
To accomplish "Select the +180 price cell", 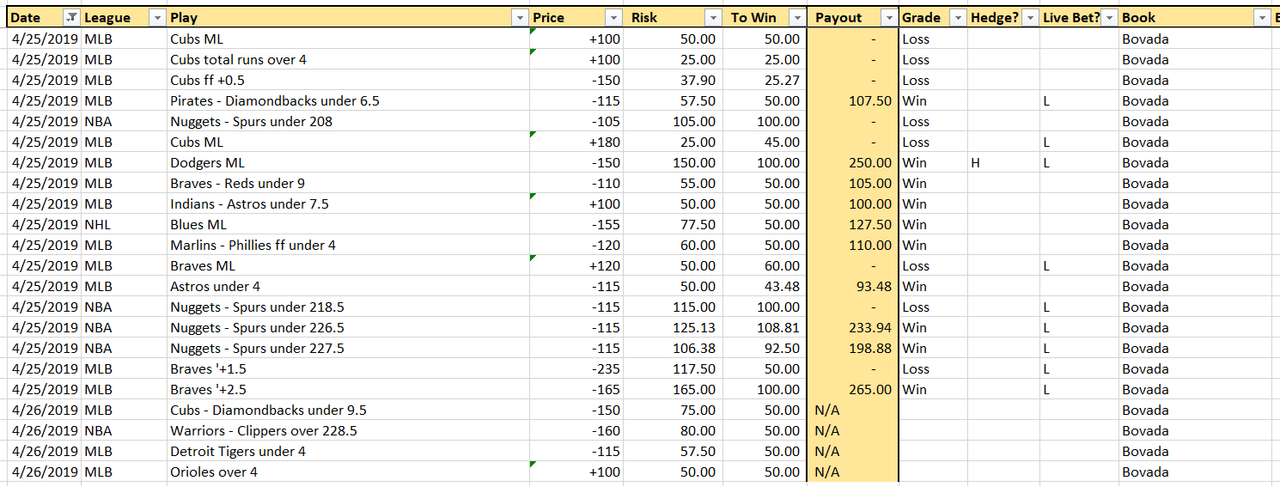I will pos(576,142).
